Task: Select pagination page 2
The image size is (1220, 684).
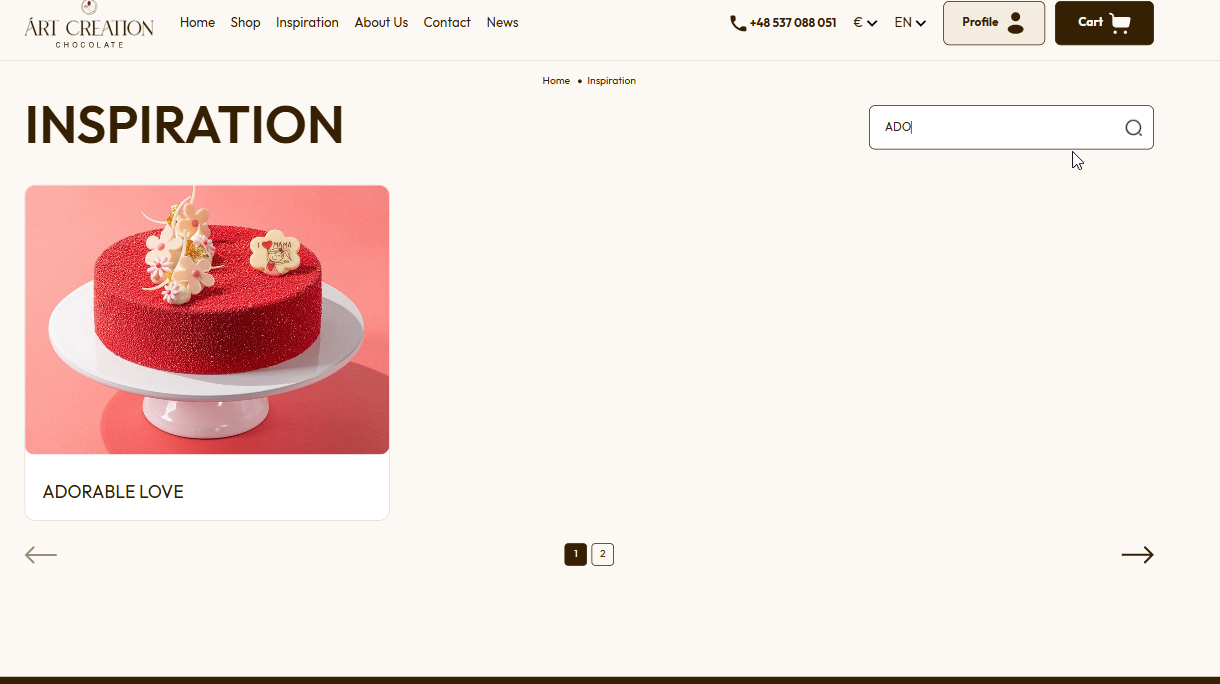Action: point(602,555)
